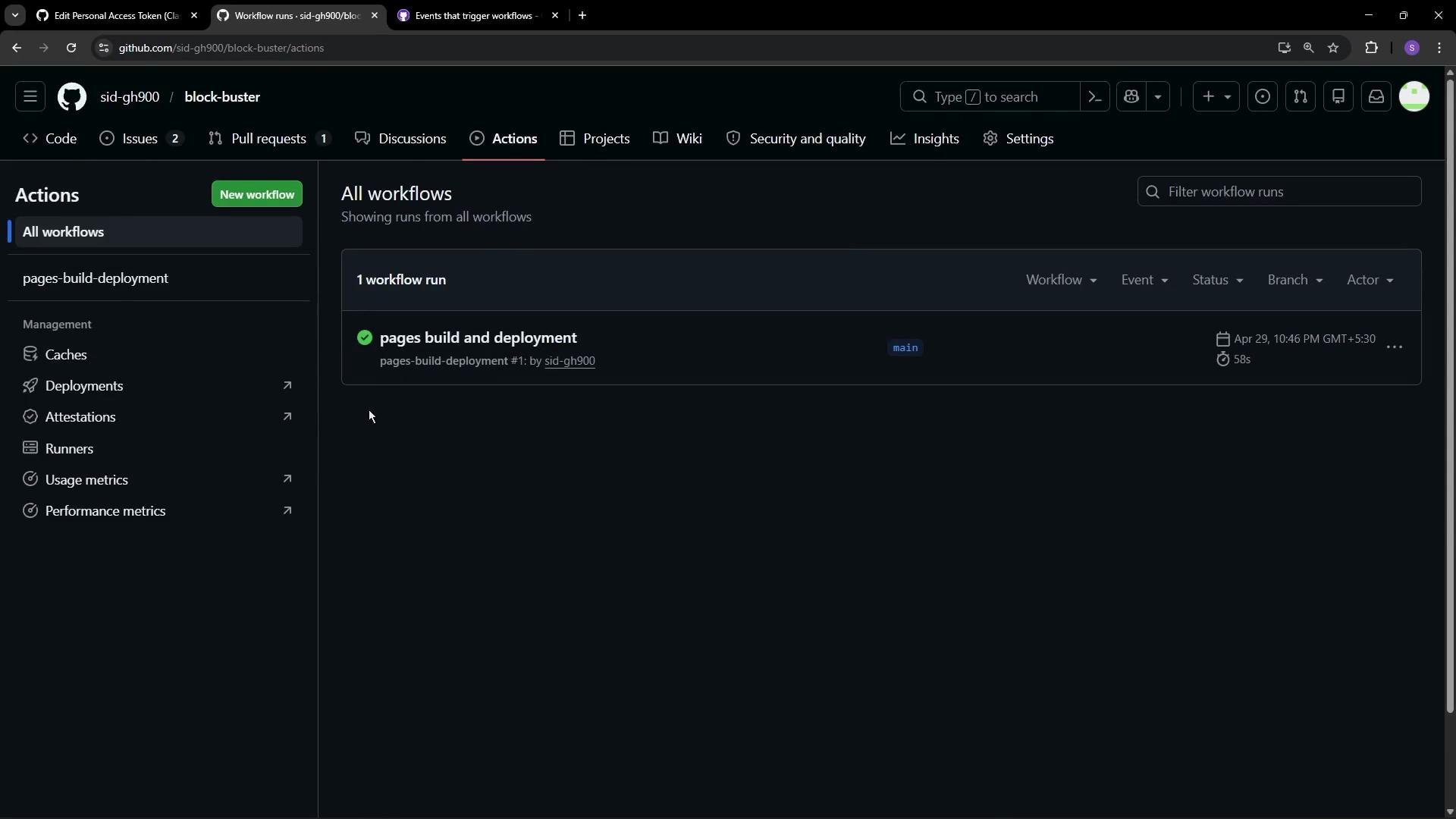Click the main branch label
Screen dimensions: 1456x819
pyautogui.click(x=905, y=347)
